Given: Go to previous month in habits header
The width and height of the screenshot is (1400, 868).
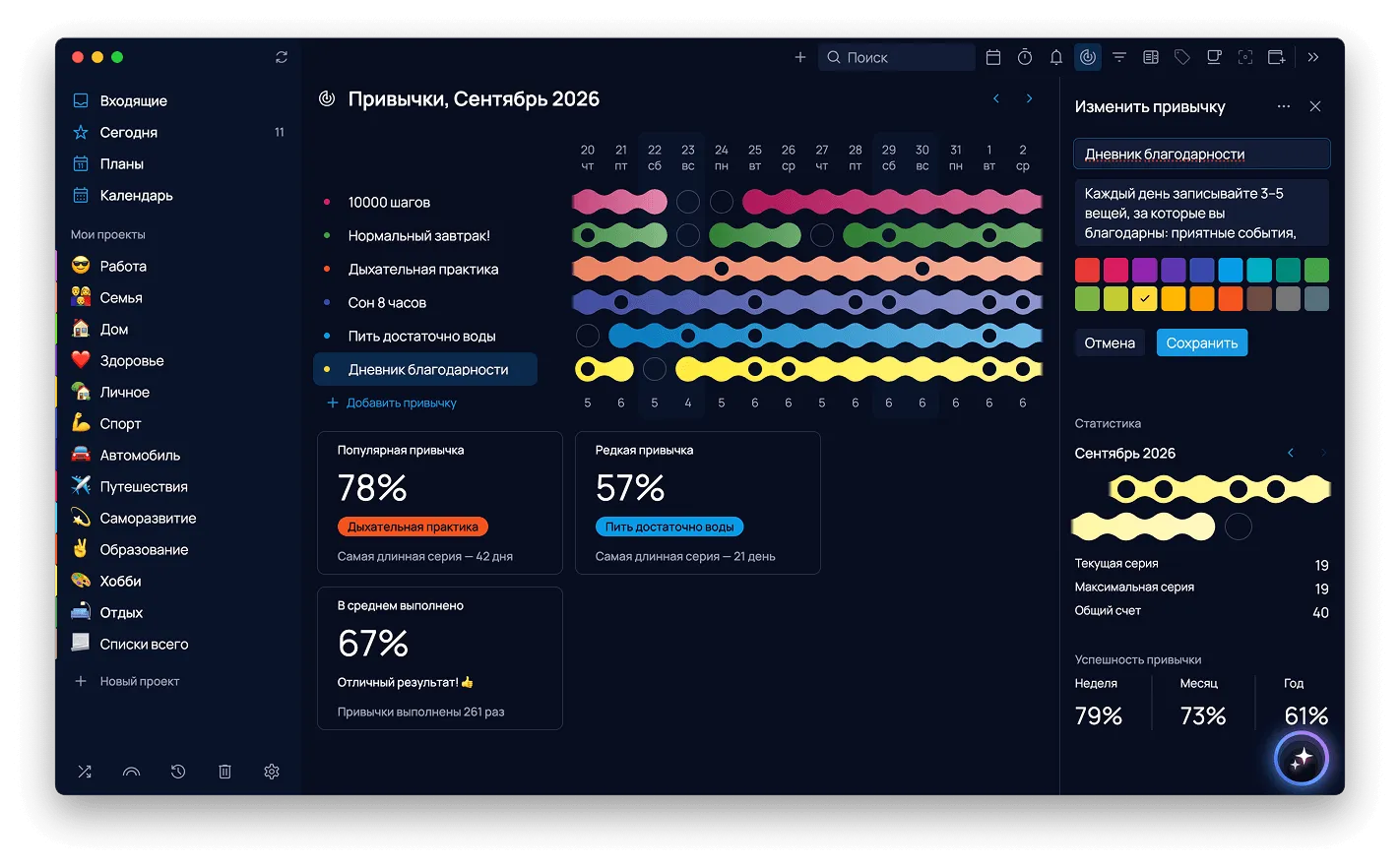Looking at the screenshot, I should point(996,98).
